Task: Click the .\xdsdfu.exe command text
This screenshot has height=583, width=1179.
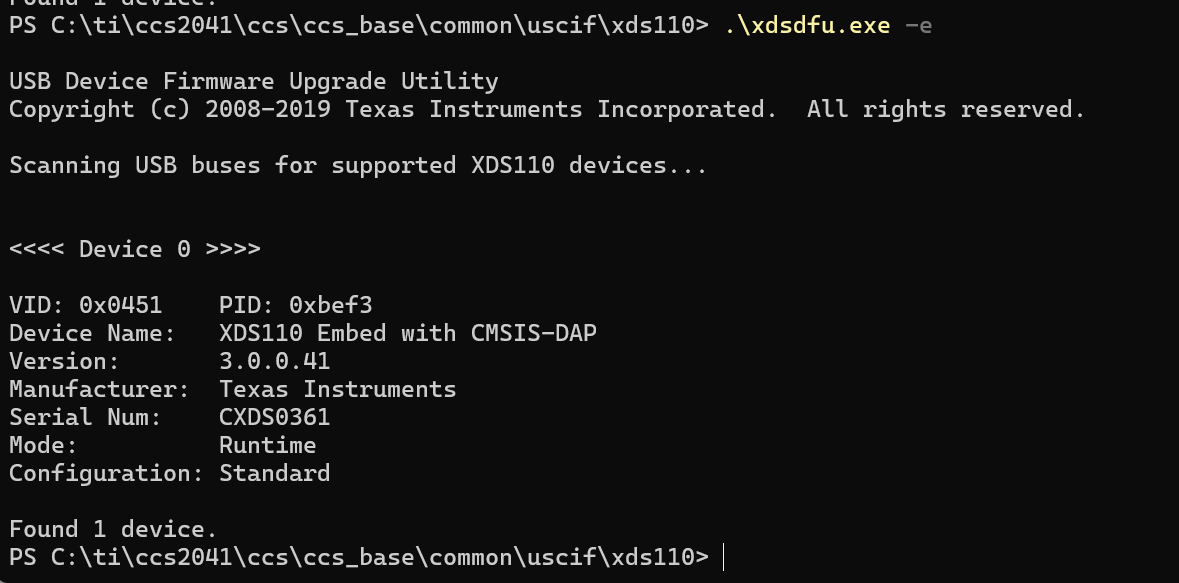Action: (807, 26)
